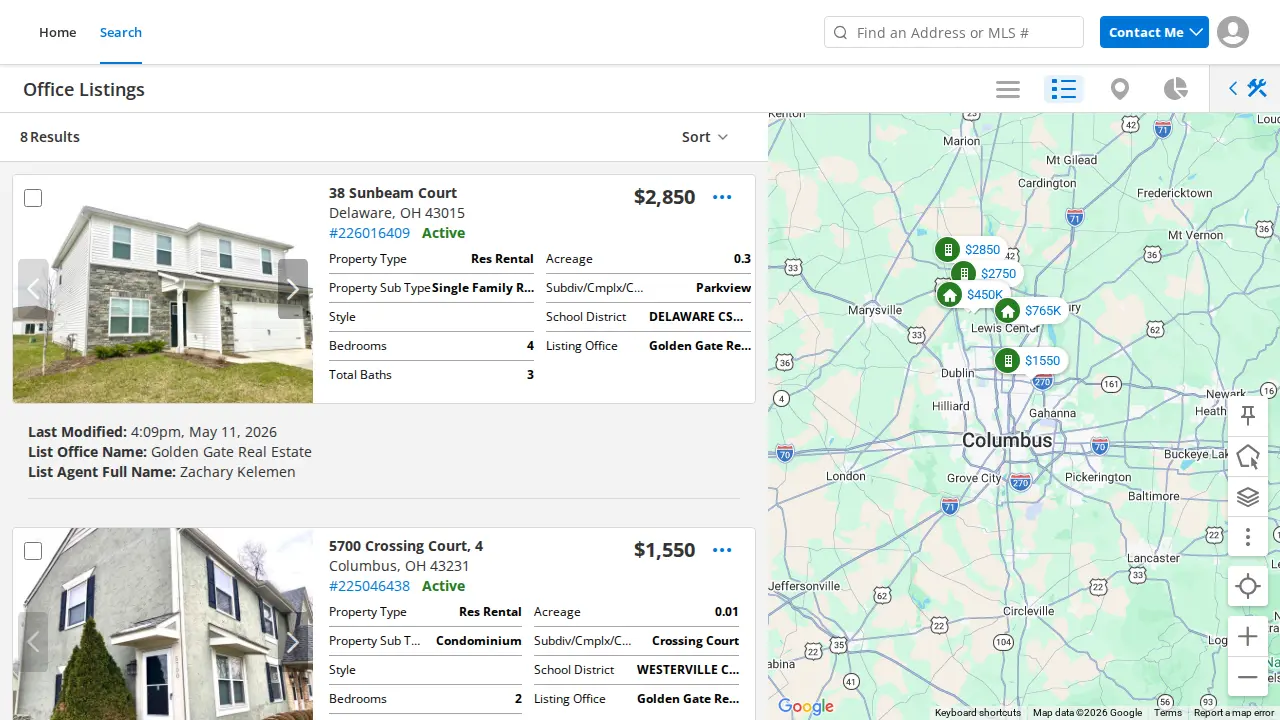
Task: Open the user profile avatar
Action: pos(1233,32)
